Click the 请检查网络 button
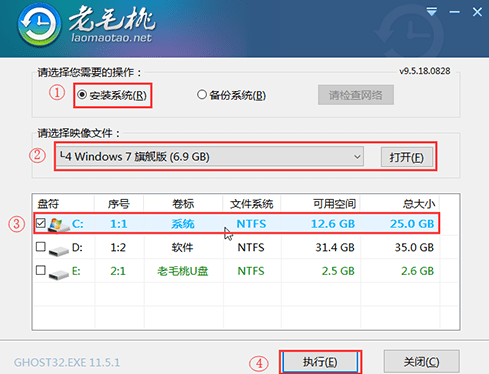The height and width of the screenshot is (374, 489). [356, 95]
